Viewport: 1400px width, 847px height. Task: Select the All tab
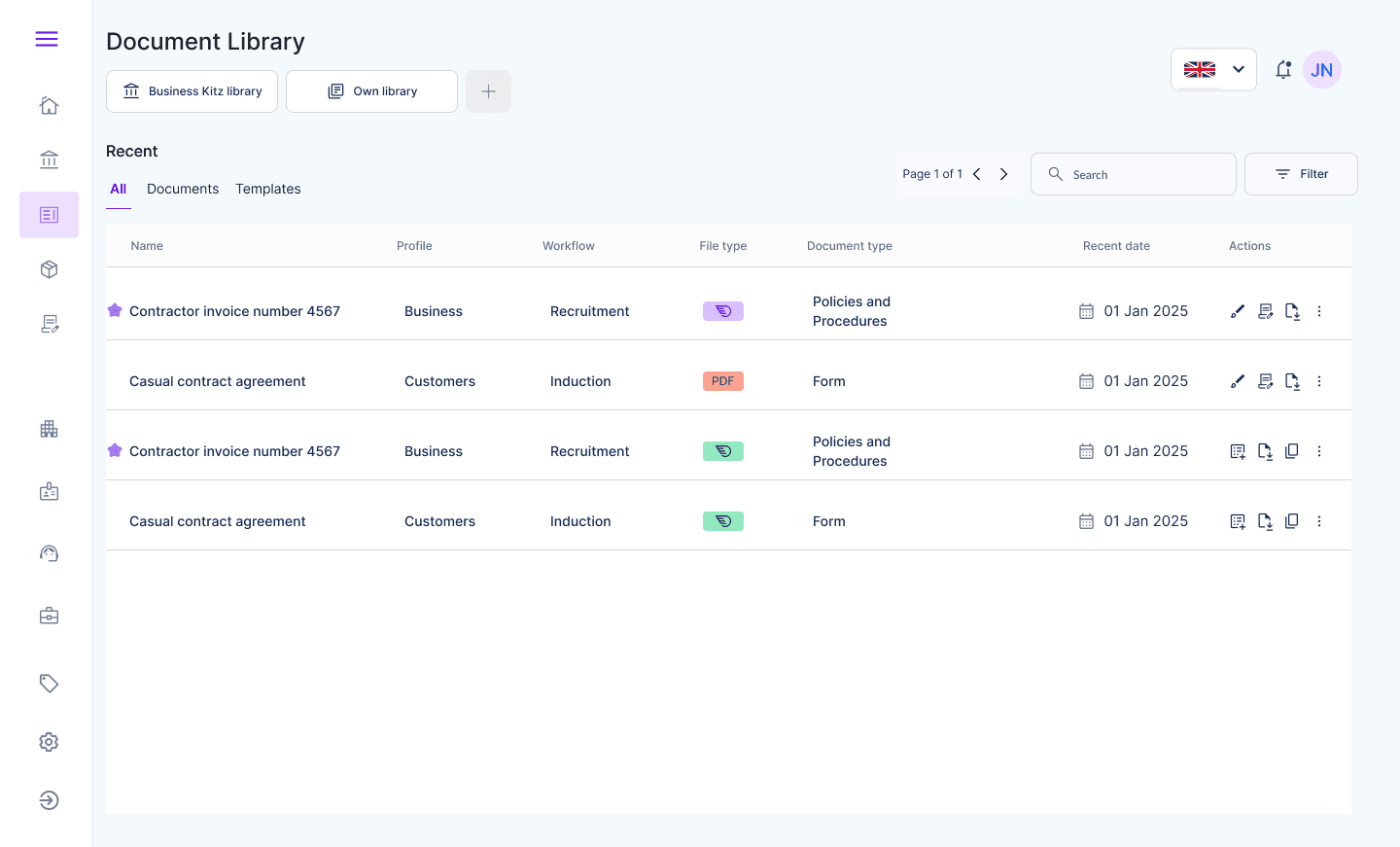click(x=119, y=190)
